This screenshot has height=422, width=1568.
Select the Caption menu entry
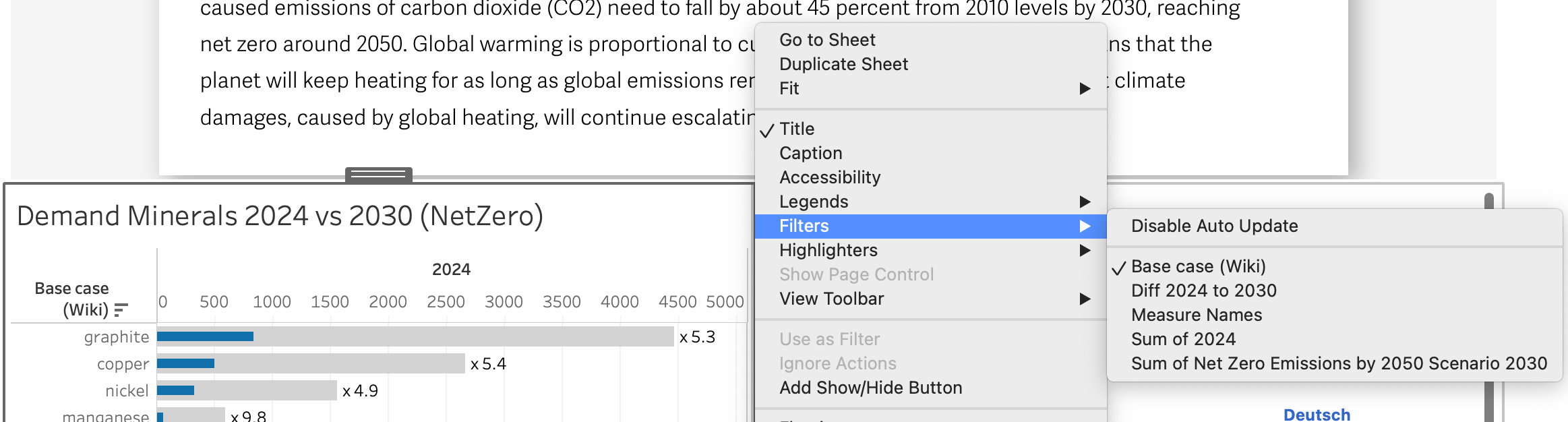click(x=930, y=153)
